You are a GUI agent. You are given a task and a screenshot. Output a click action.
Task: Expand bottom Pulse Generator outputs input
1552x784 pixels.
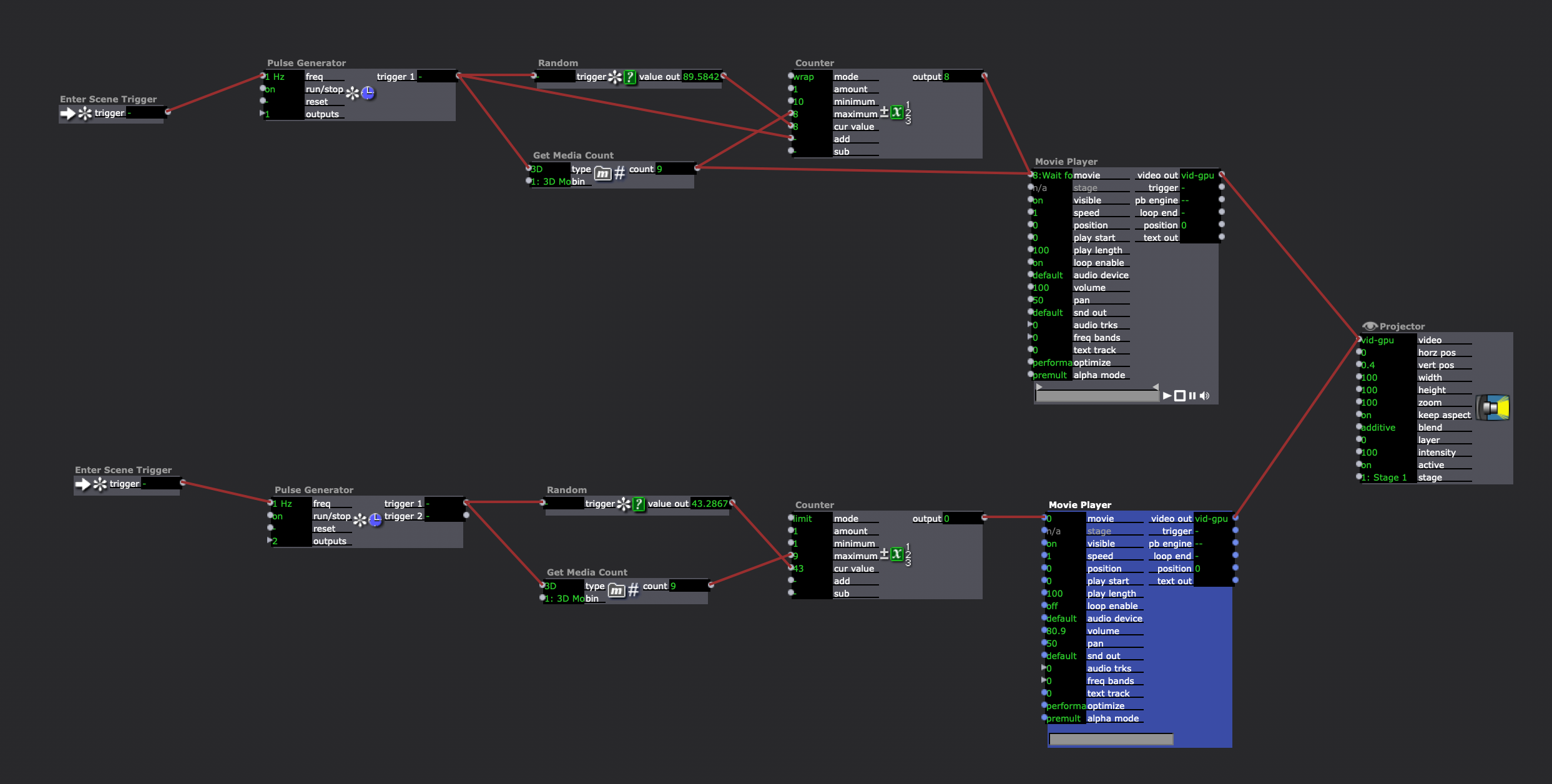point(270,541)
